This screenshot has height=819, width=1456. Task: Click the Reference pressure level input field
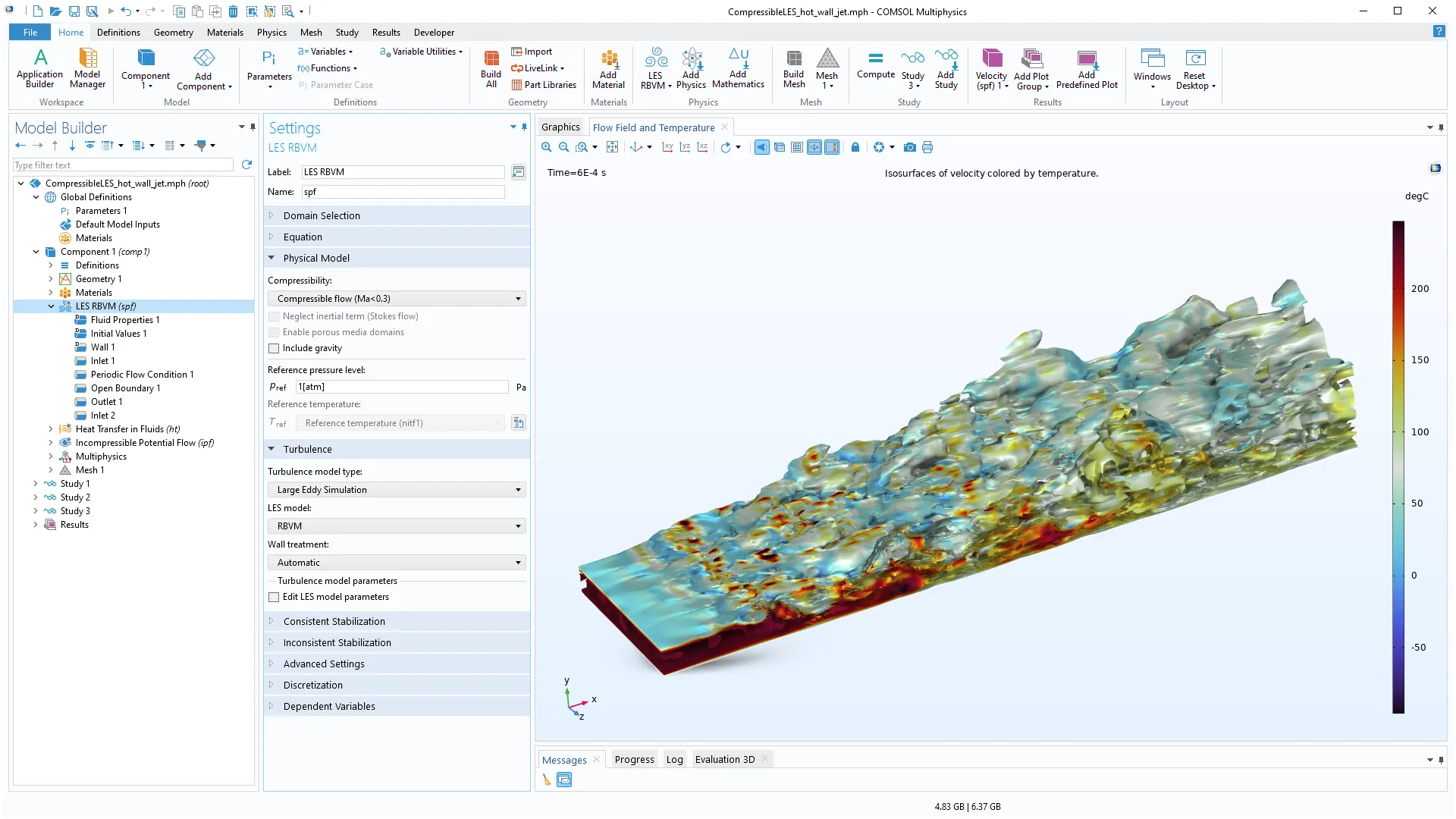coord(402,387)
